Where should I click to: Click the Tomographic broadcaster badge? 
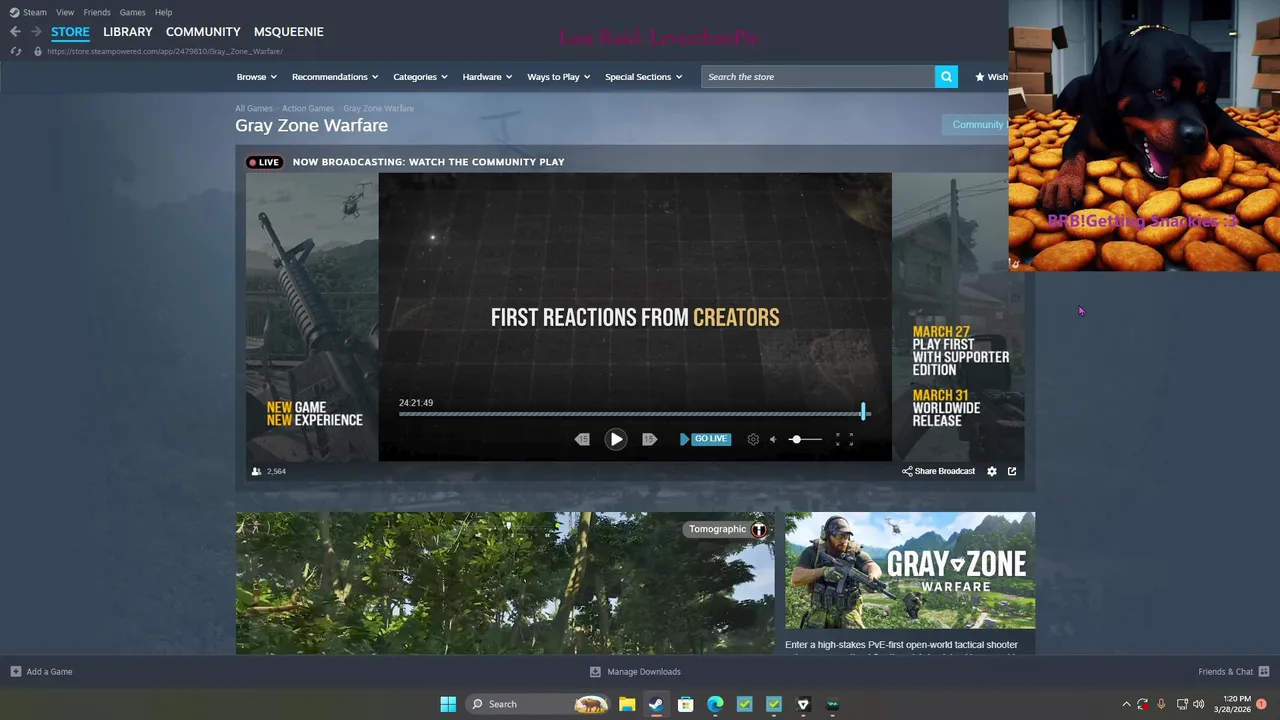(x=727, y=529)
